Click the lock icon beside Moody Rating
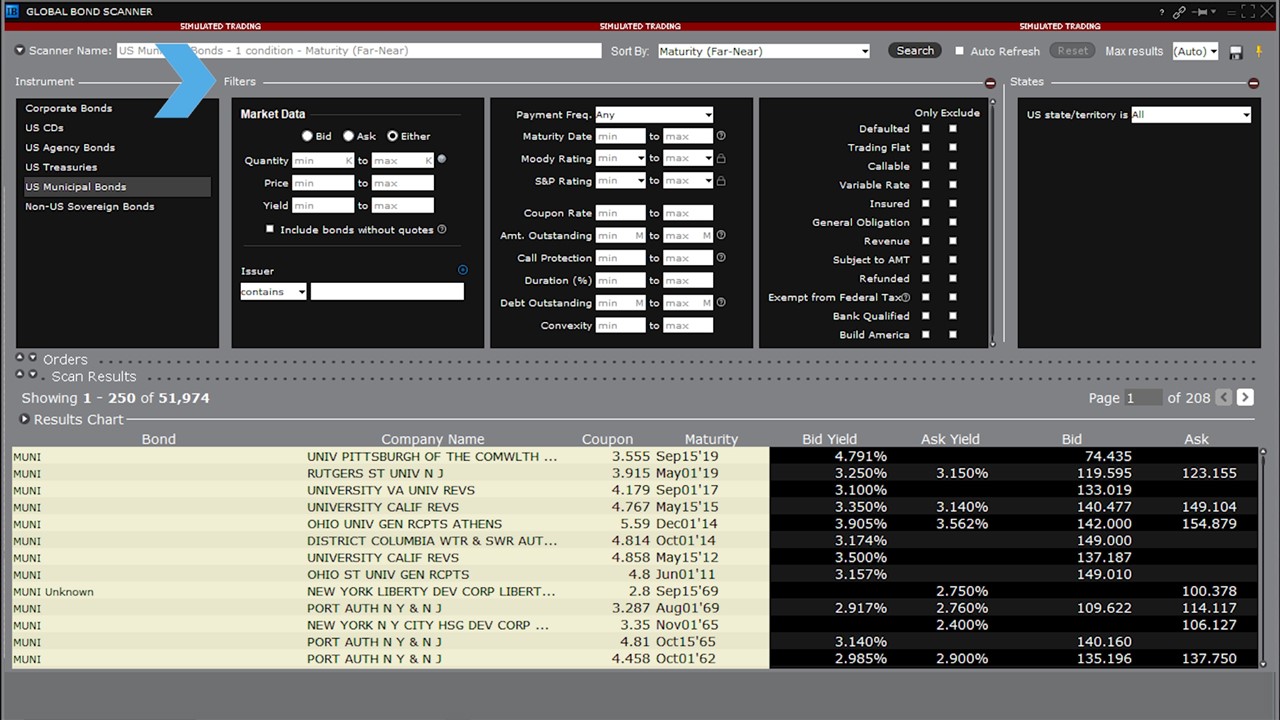Screen dimensions: 1280x720 tap(721, 159)
